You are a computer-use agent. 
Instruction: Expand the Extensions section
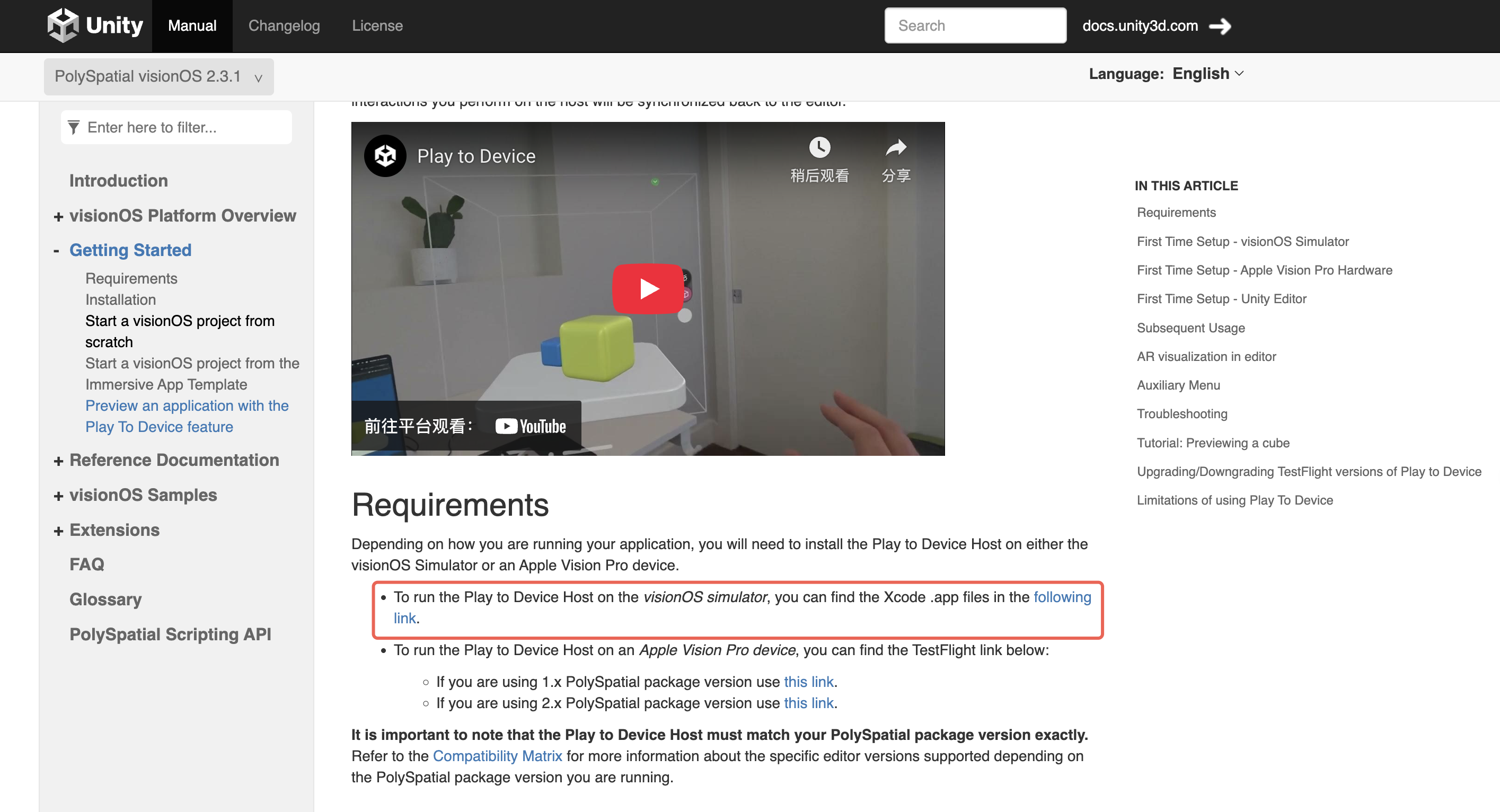tap(58, 531)
